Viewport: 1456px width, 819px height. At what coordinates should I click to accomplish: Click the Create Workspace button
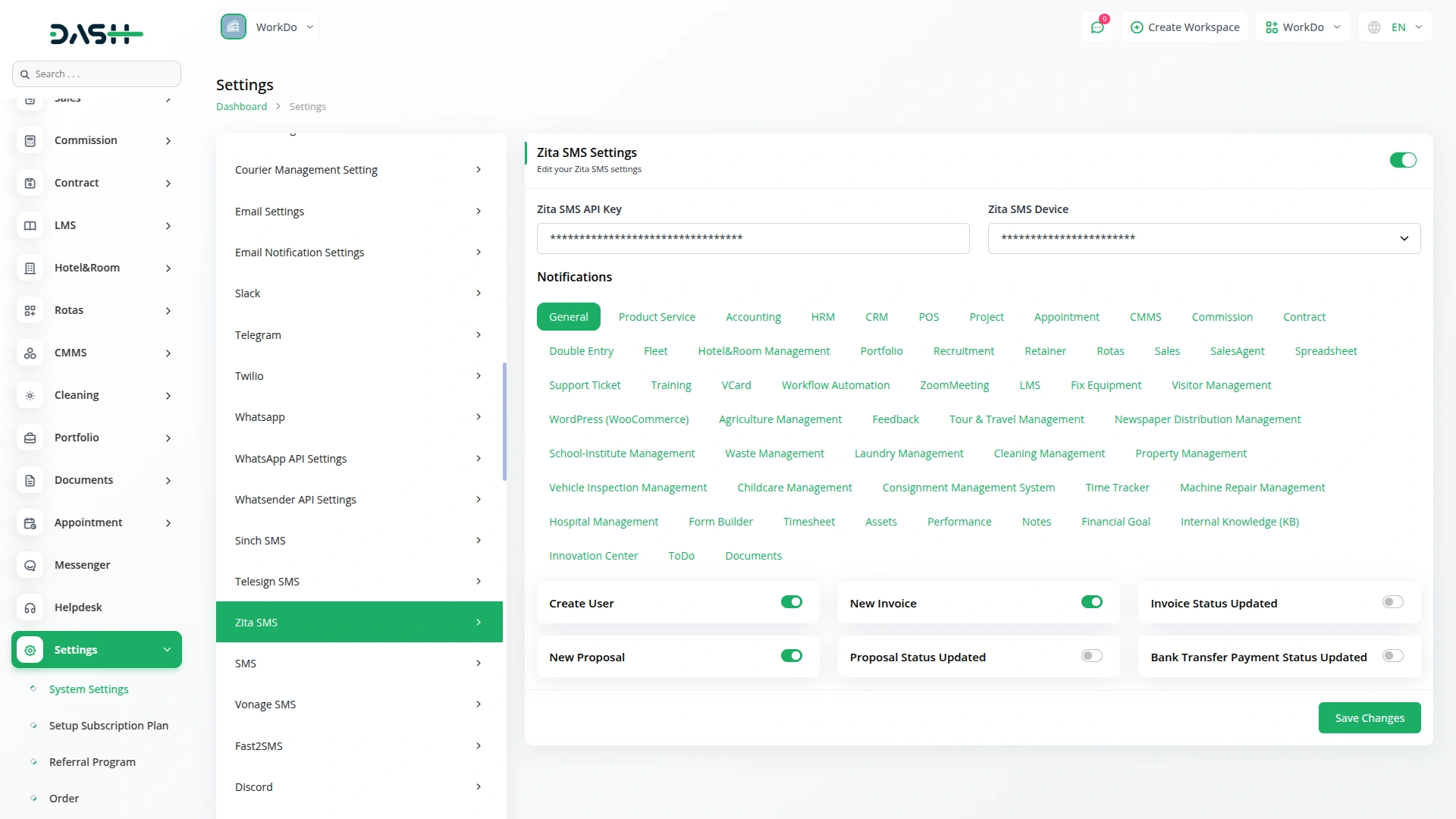click(x=1185, y=27)
